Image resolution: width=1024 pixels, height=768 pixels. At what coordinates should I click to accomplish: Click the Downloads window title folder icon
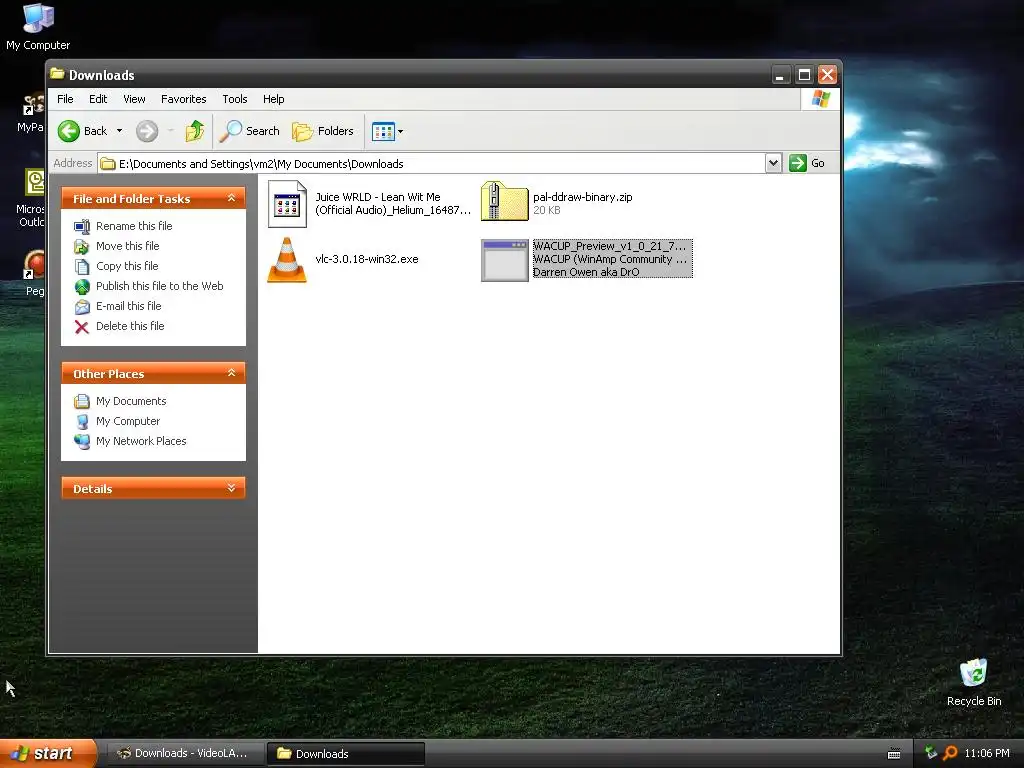(x=57, y=74)
